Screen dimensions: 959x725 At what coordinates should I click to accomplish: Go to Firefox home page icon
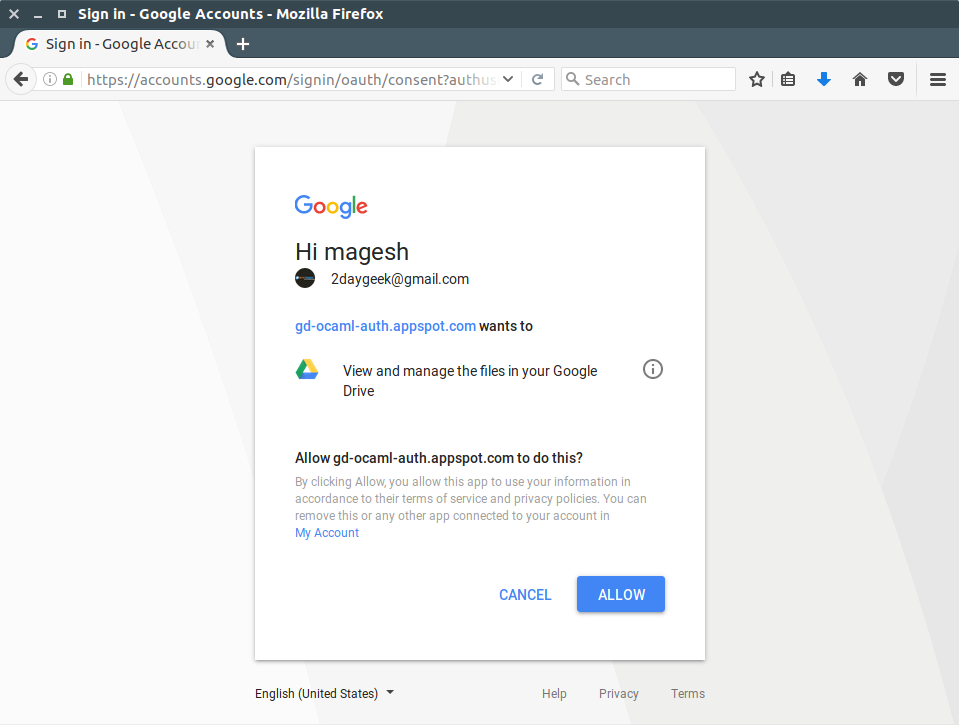(x=860, y=80)
